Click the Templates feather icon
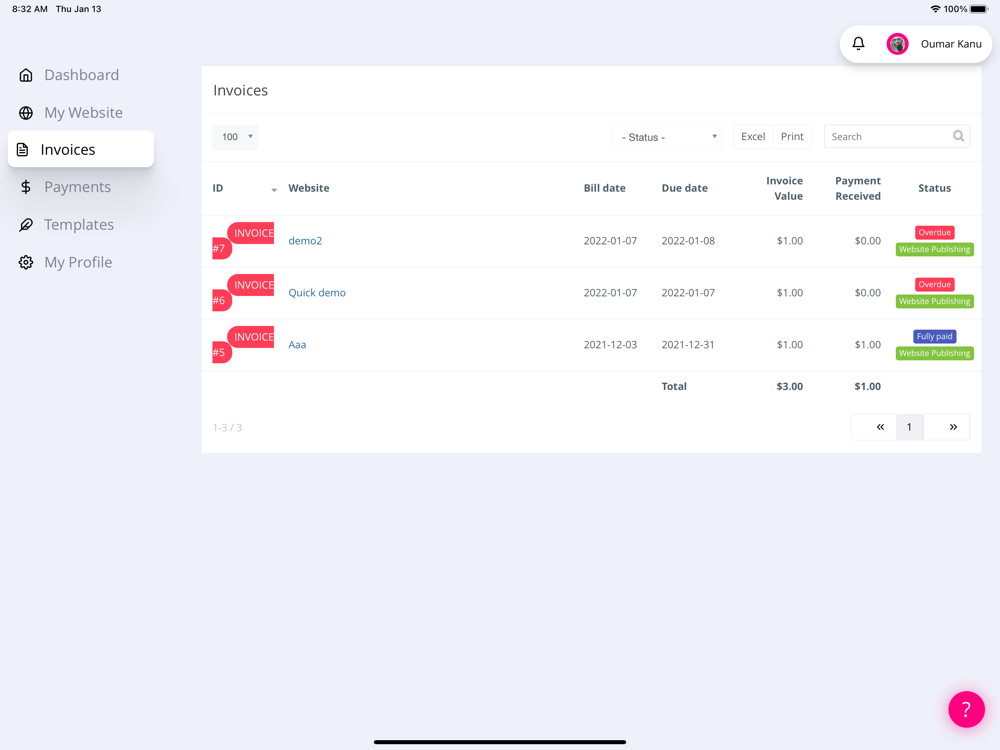This screenshot has height=750, width=1000. (26, 224)
